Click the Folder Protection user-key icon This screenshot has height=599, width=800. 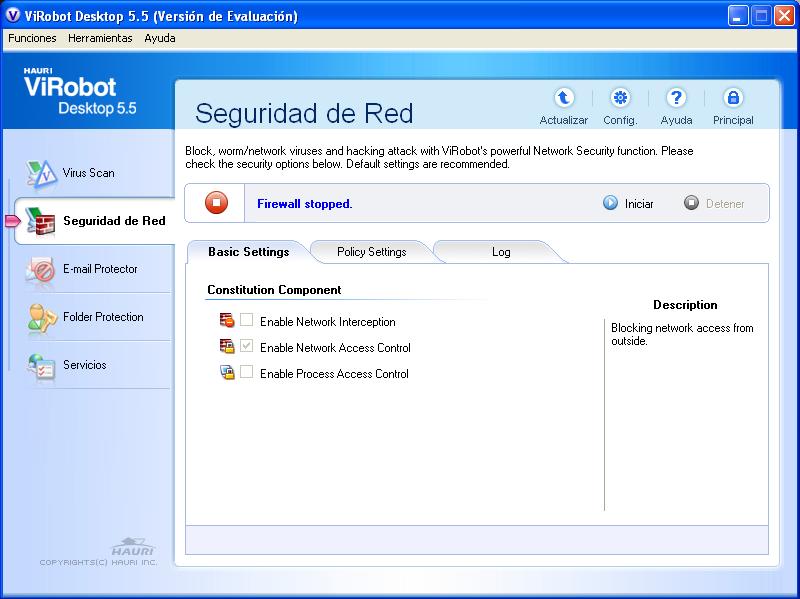point(42,317)
